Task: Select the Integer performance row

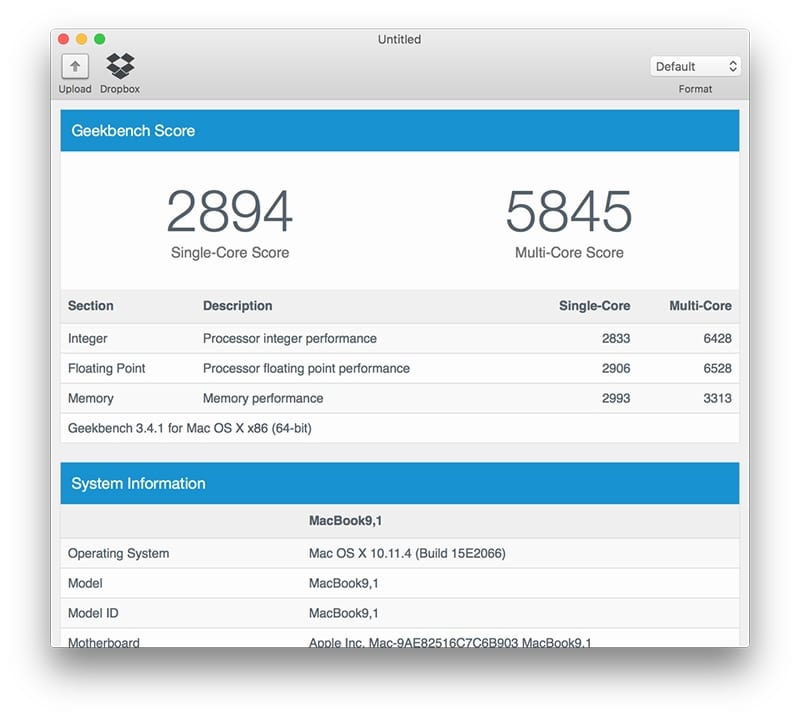Action: tap(400, 338)
